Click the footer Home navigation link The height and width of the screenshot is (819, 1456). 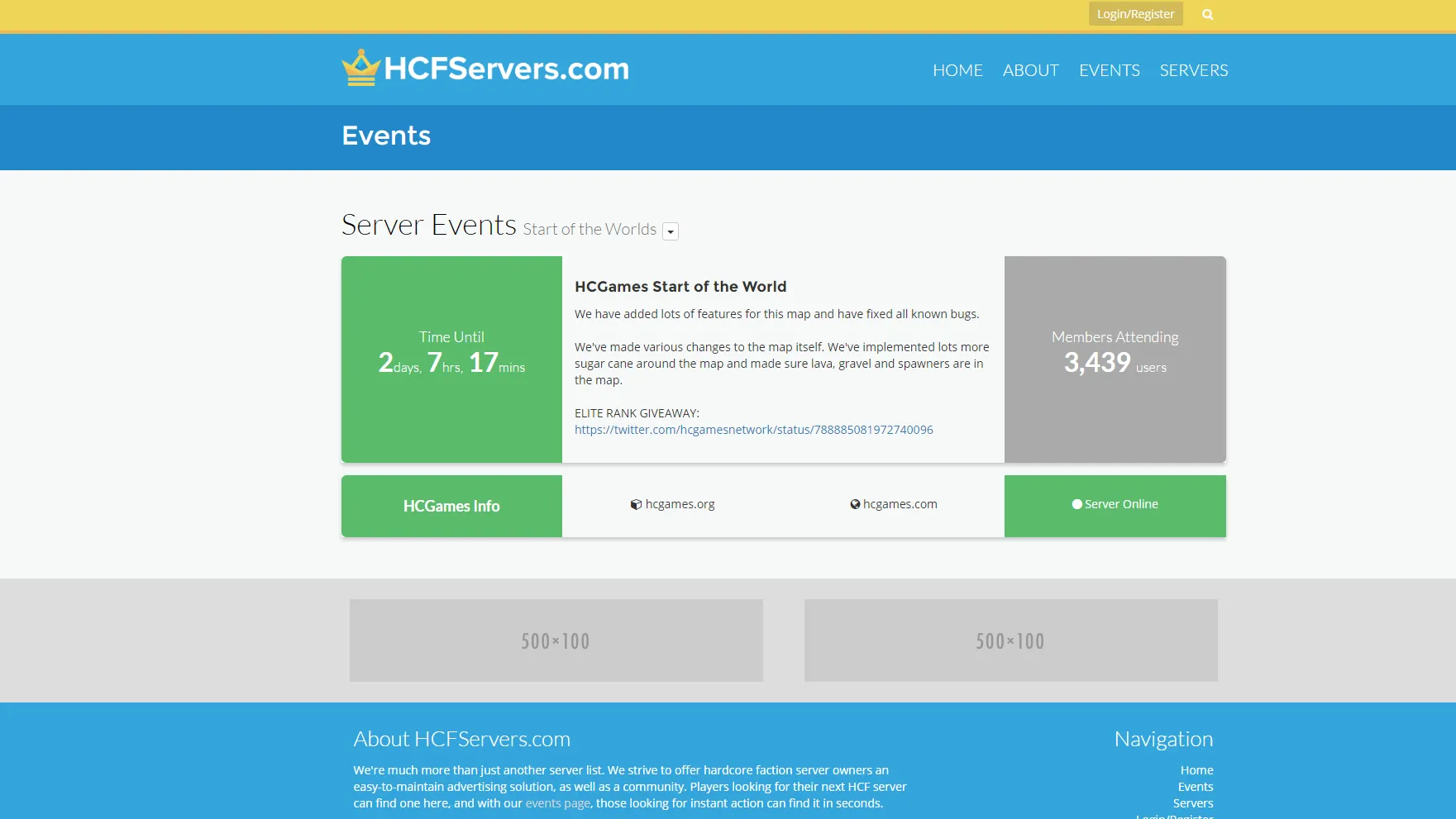click(1197, 770)
